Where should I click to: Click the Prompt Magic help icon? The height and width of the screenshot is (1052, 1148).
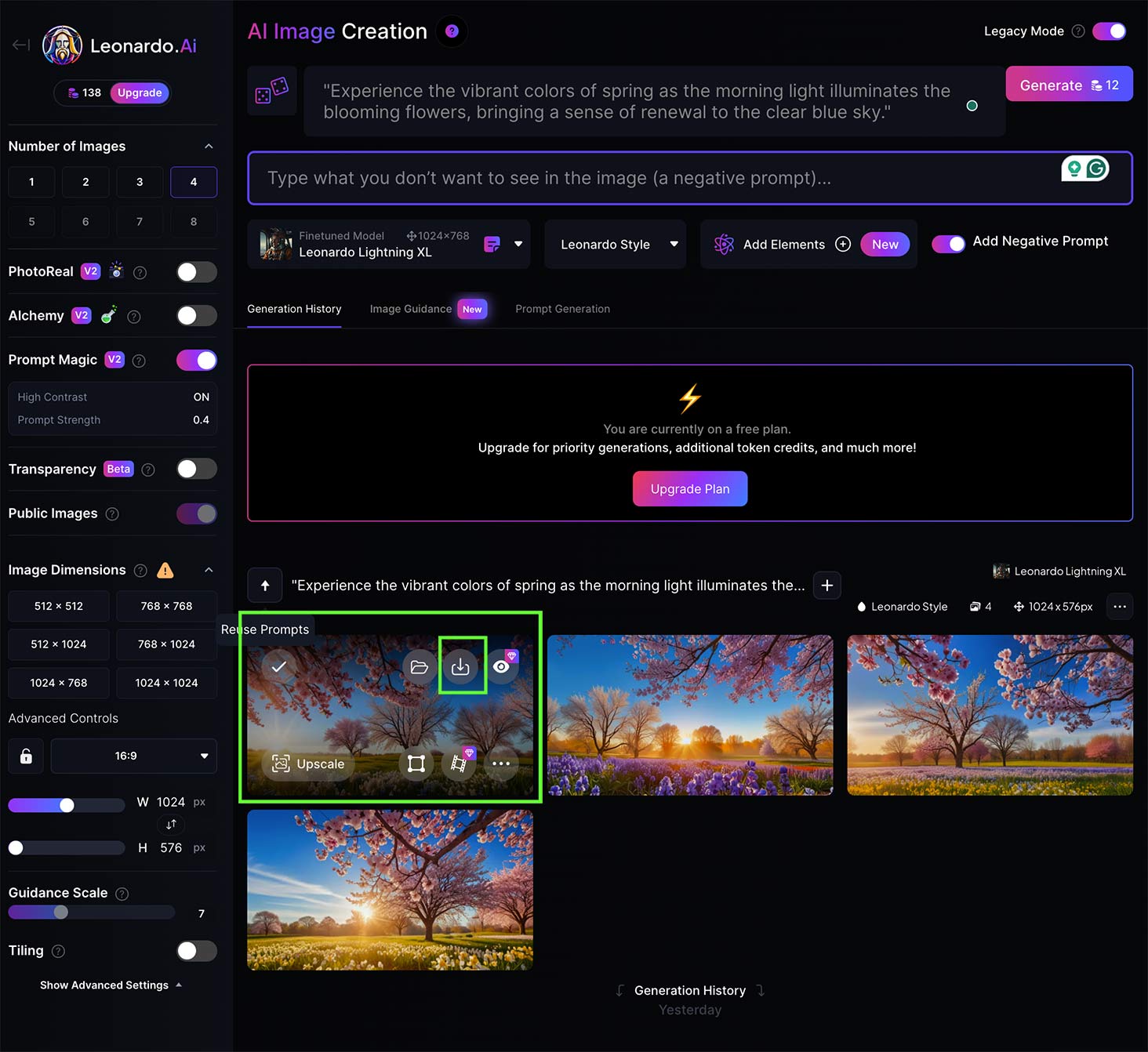pos(139,361)
